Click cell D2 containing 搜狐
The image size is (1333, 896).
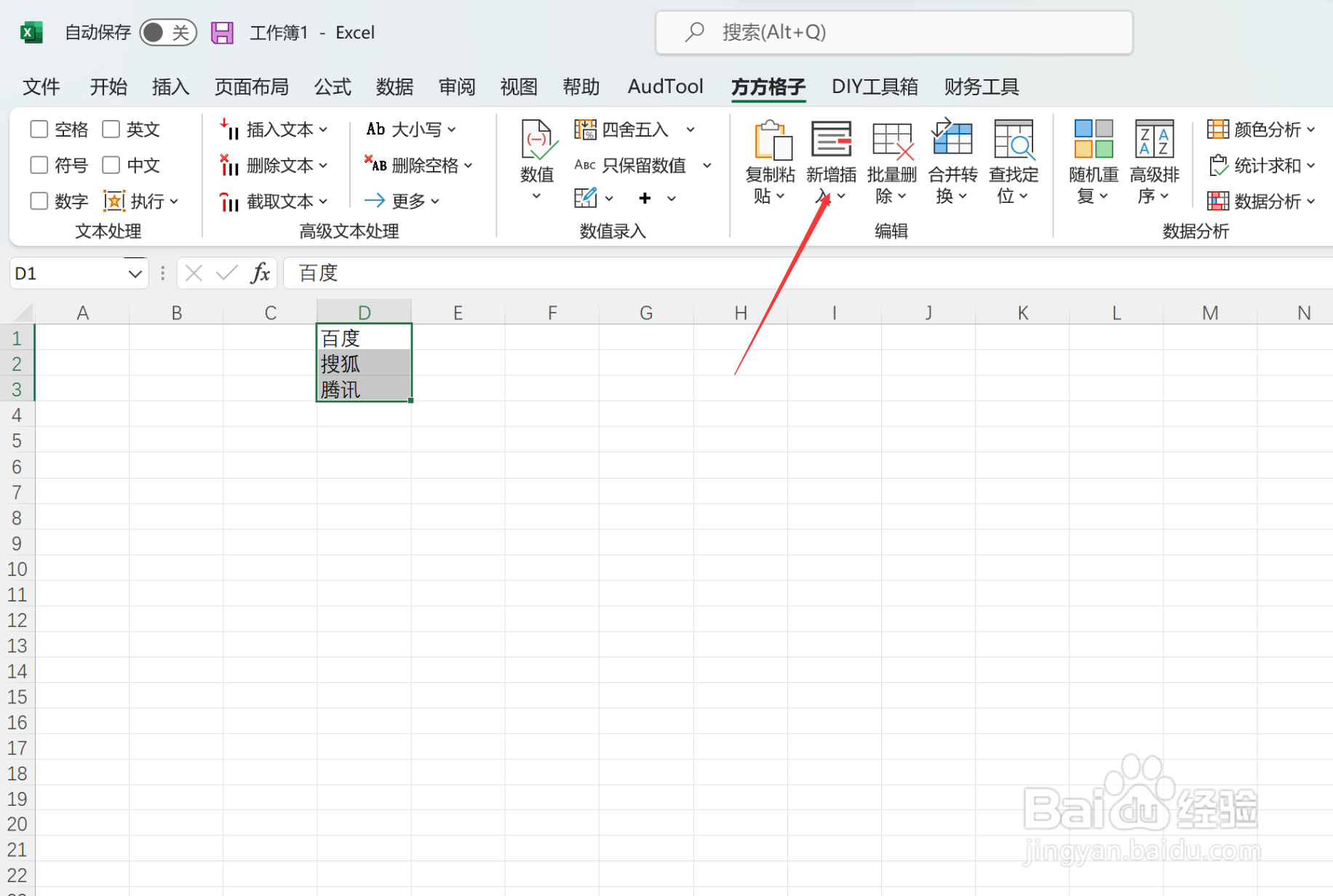365,364
